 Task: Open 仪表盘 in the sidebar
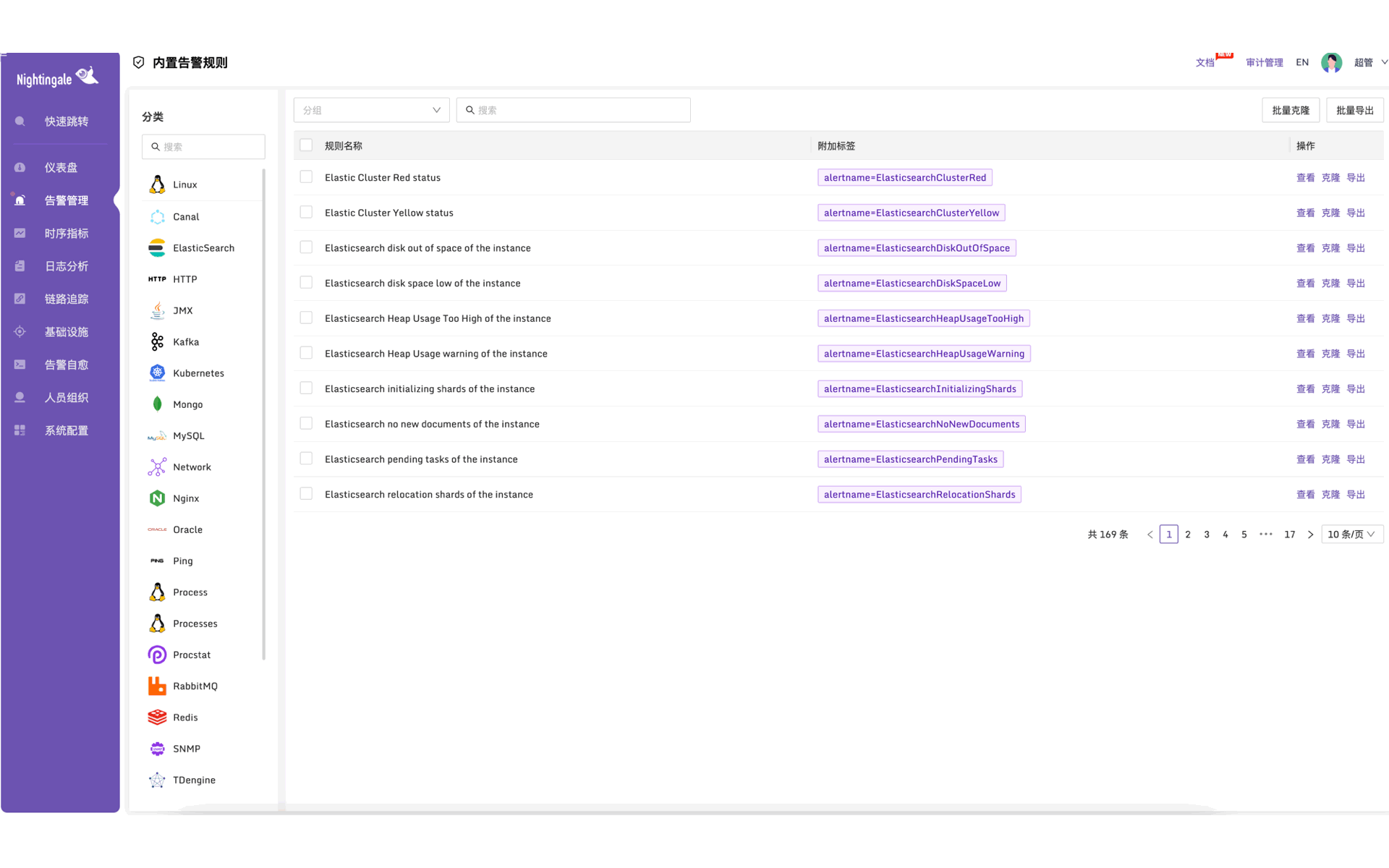(61, 168)
